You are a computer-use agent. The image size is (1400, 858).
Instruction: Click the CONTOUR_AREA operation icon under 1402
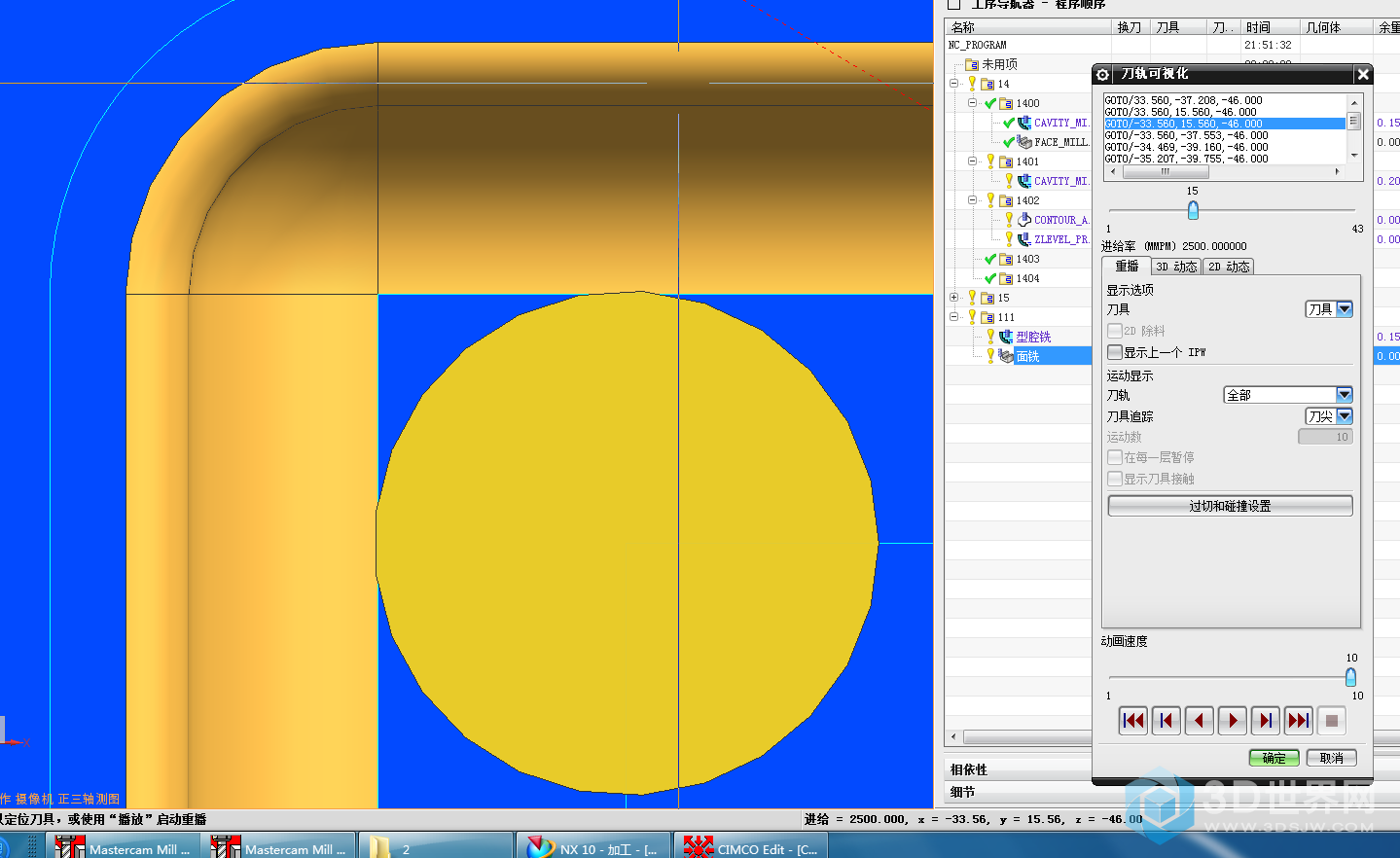pyautogui.click(x=1024, y=220)
